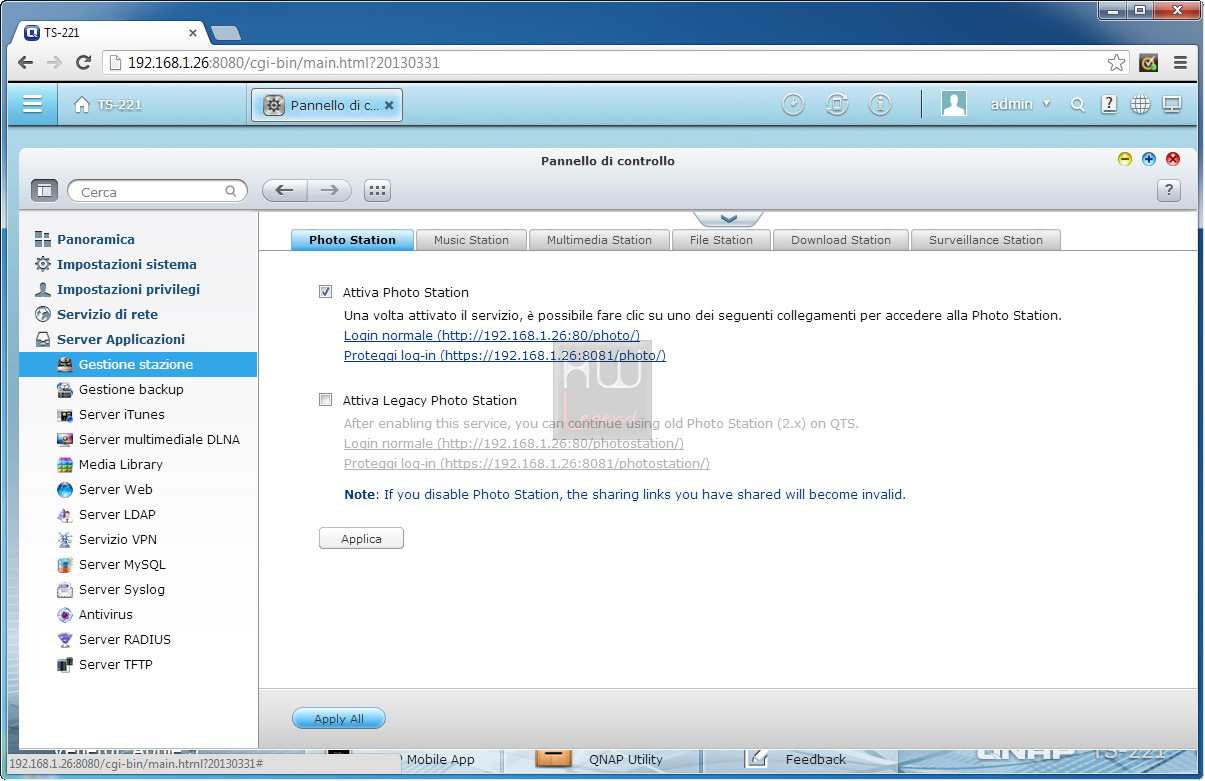Click the admin user avatar icon
The width and height of the screenshot is (1205, 781).
click(954, 104)
